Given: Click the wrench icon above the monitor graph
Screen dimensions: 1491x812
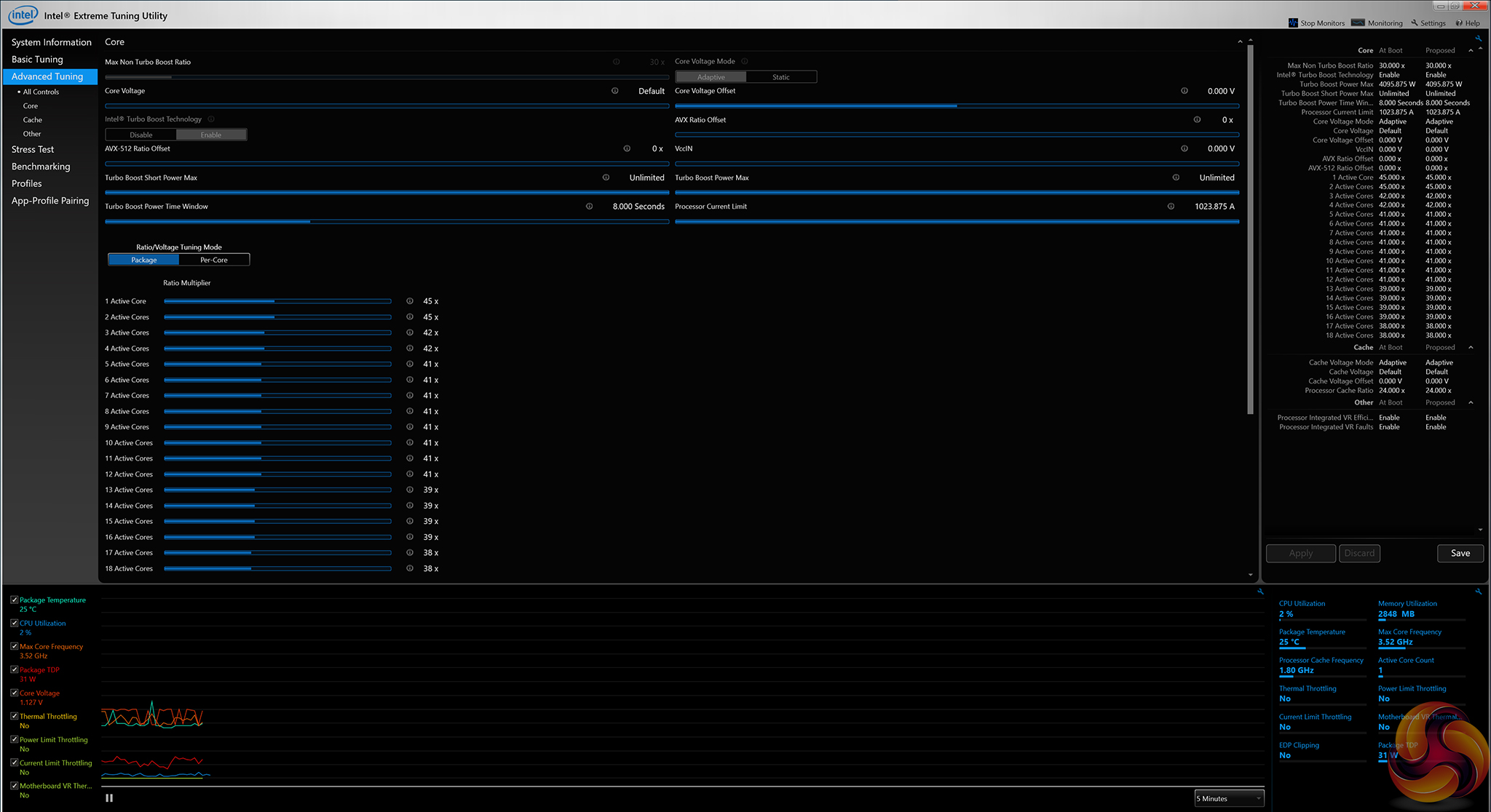Looking at the screenshot, I should [1260, 592].
